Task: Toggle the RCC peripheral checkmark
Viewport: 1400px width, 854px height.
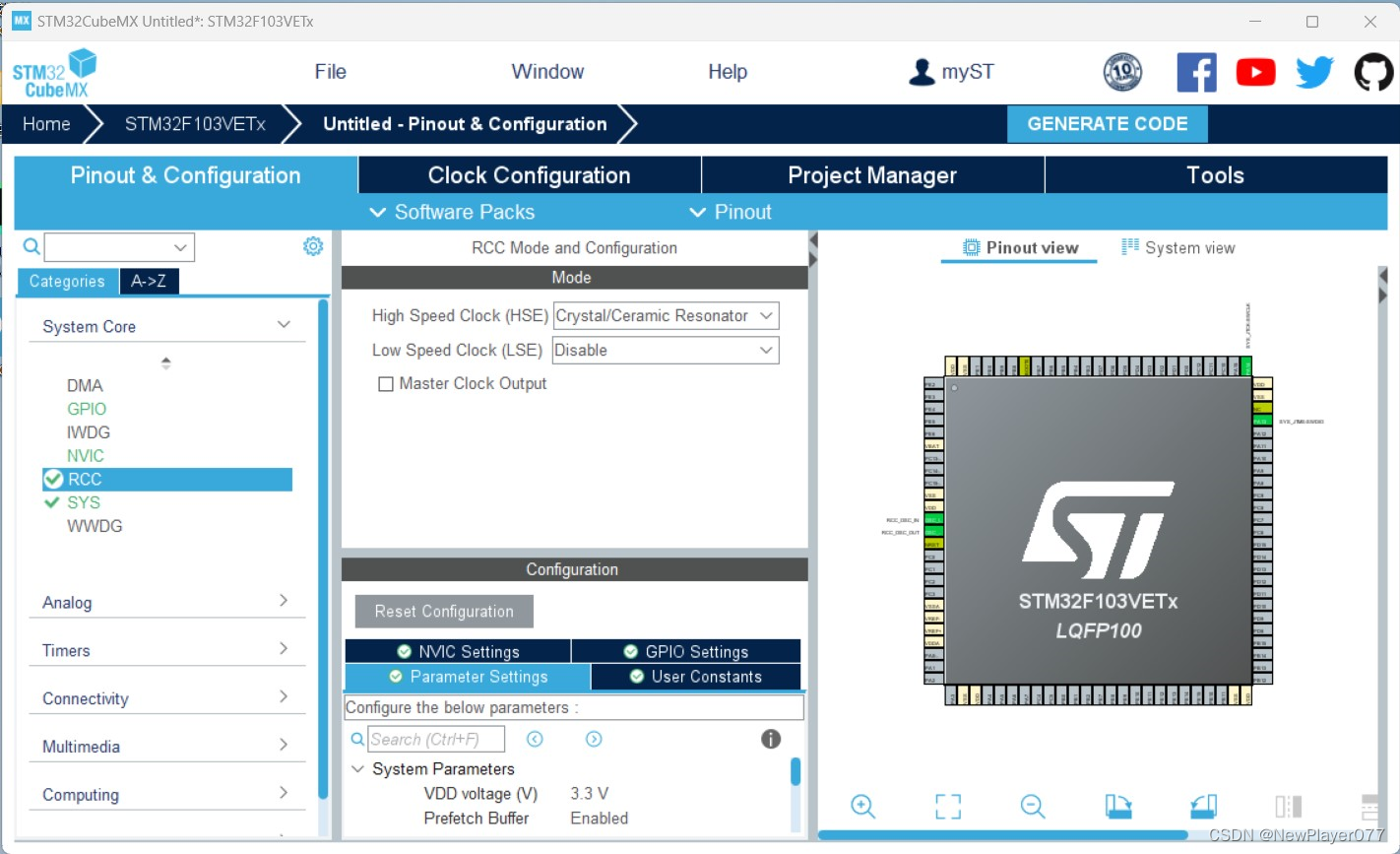Action: (x=53, y=479)
